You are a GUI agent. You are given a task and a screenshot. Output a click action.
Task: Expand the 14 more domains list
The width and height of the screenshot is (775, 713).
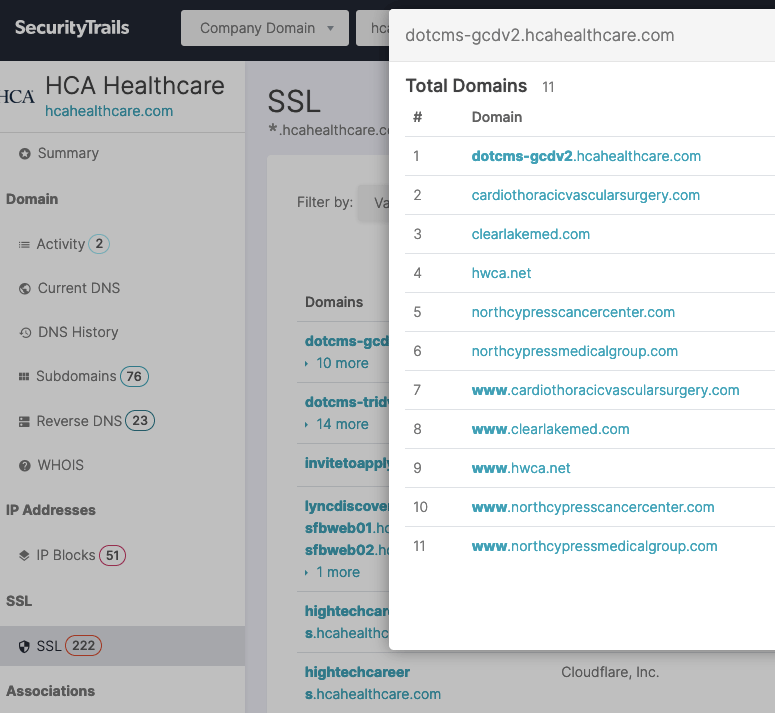(x=342, y=424)
